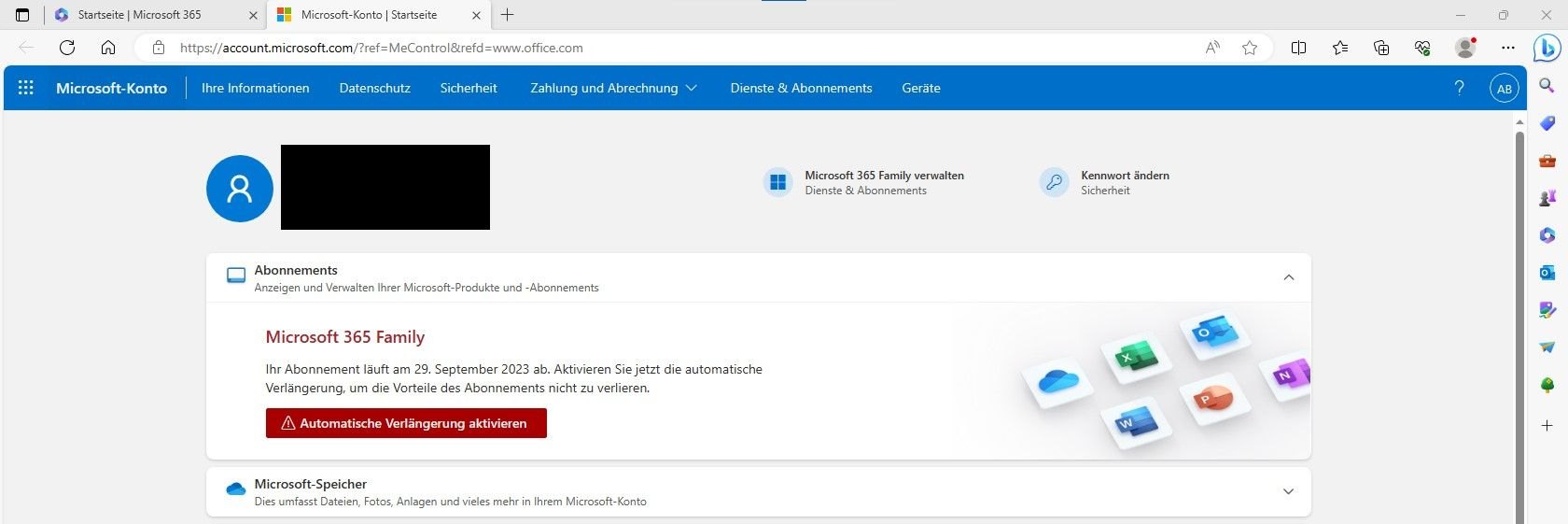The width and height of the screenshot is (1568, 524).
Task: Open the Bing Copilot sidebar button
Action: 1547,49
